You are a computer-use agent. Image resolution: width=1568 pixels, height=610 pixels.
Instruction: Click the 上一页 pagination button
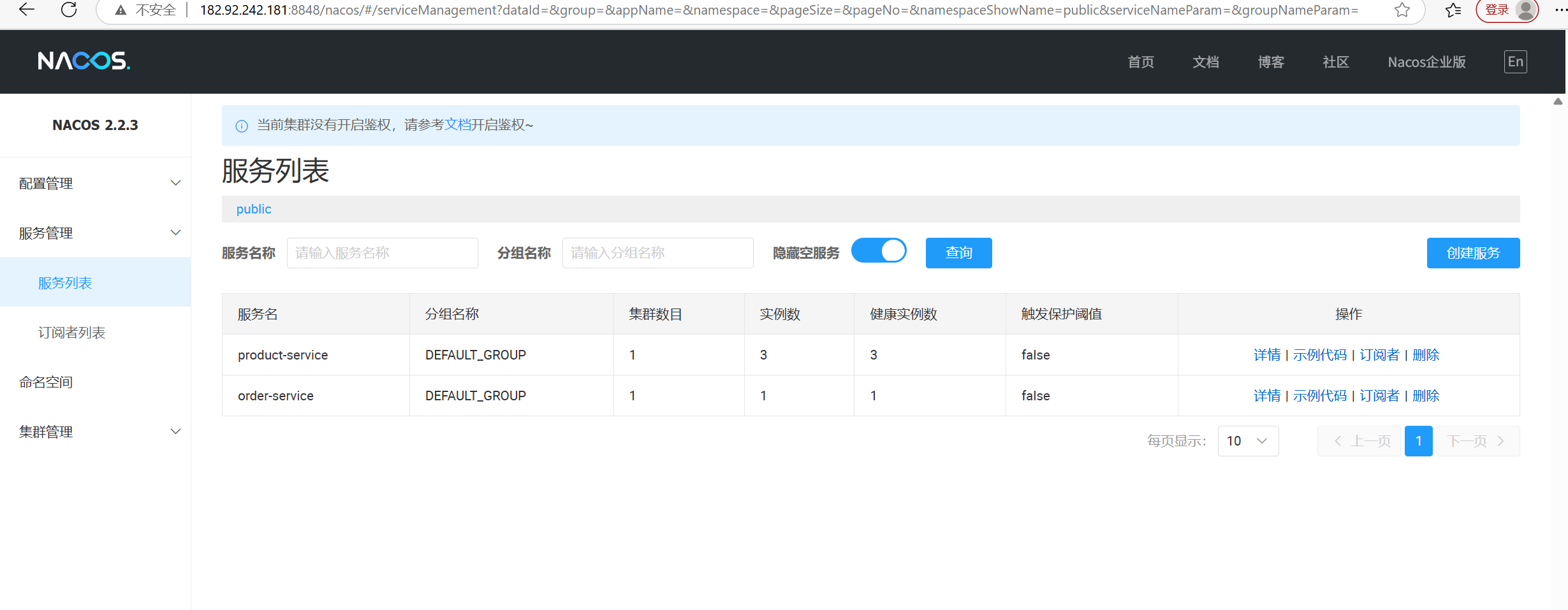coord(1359,441)
